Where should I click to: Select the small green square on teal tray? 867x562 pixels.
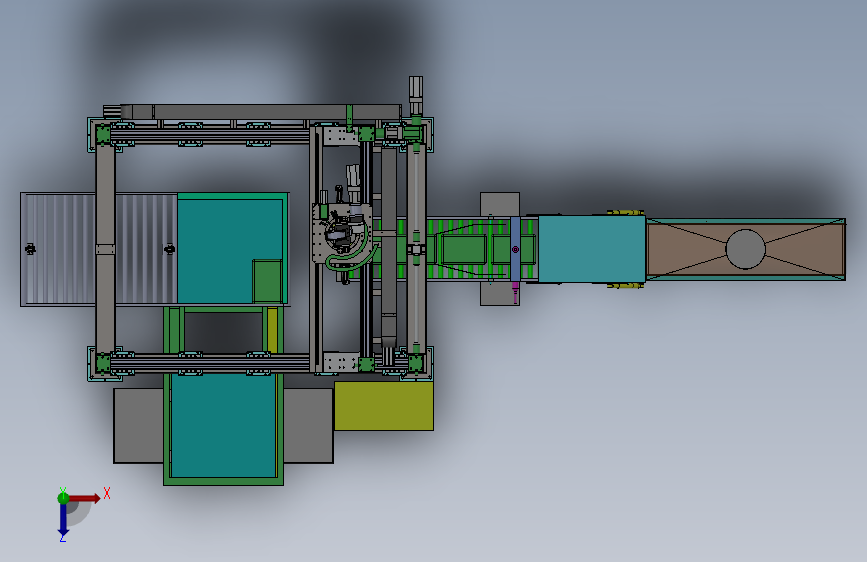pyautogui.click(x=268, y=281)
